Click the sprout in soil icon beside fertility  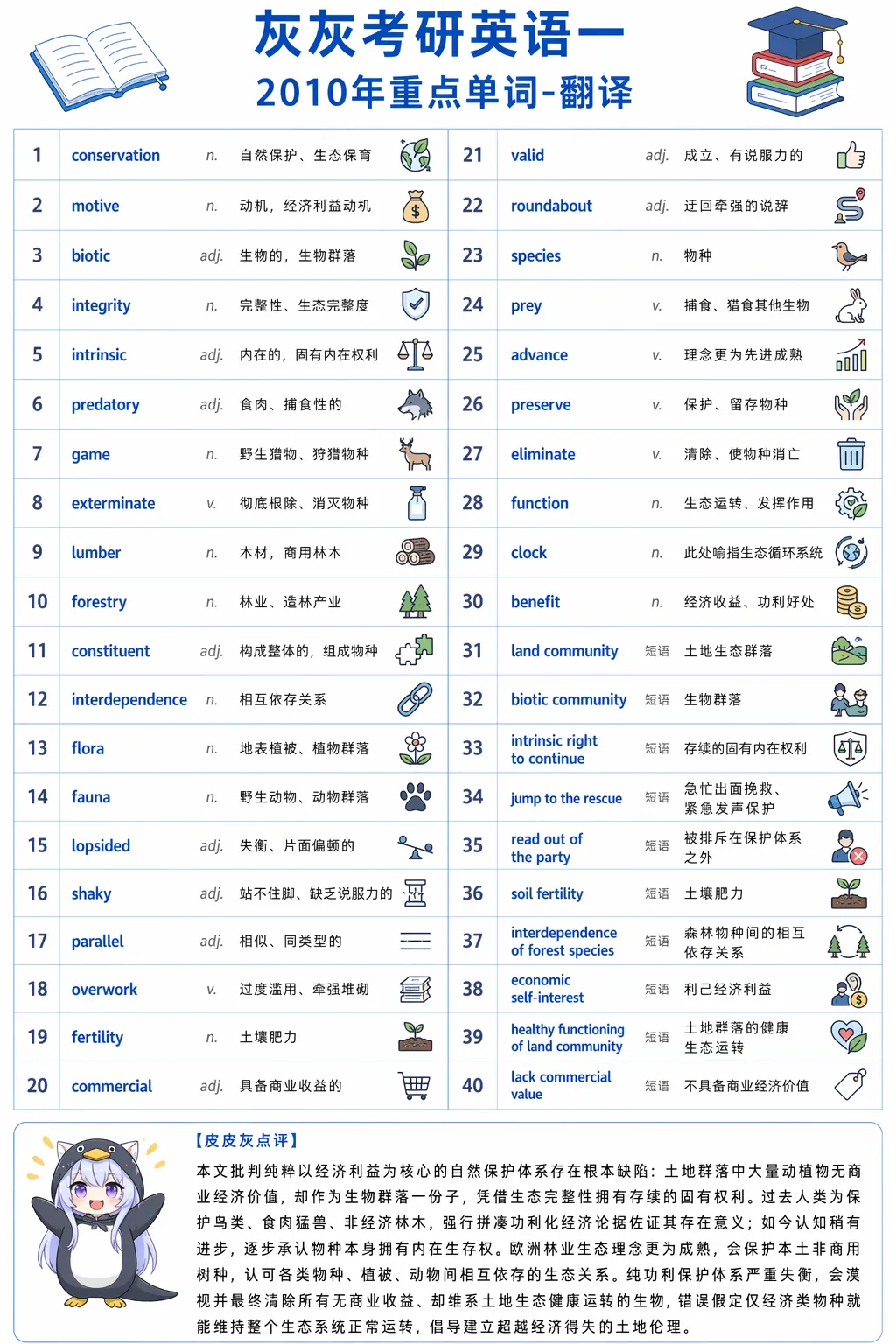click(x=415, y=1036)
